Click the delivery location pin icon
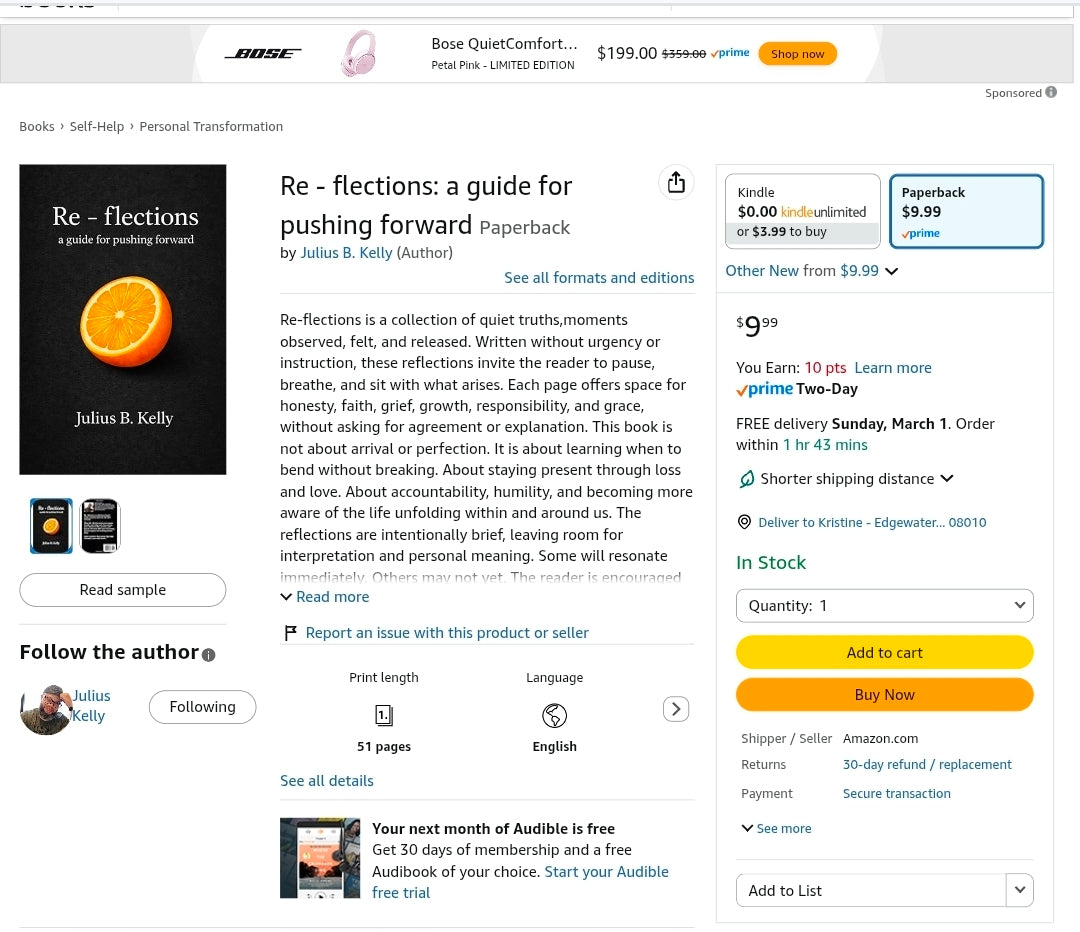The width and height of the screenshot is (1080, 932). (744, 522)
